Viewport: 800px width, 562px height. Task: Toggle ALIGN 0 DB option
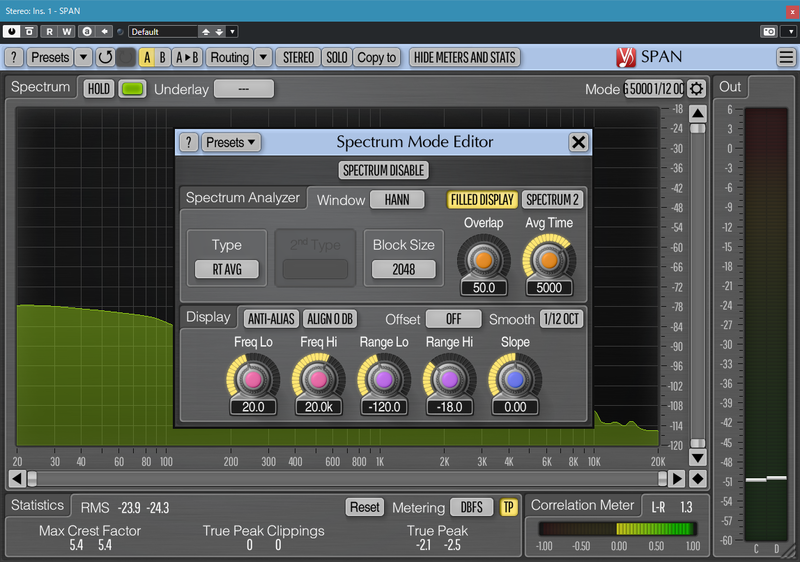330,319
